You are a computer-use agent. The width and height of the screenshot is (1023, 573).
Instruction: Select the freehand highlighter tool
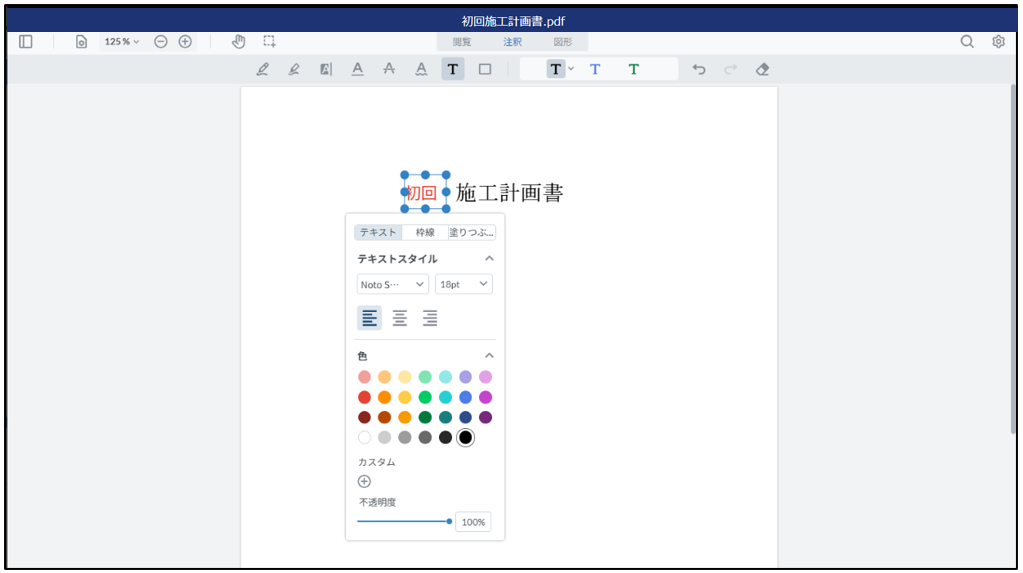294,69
